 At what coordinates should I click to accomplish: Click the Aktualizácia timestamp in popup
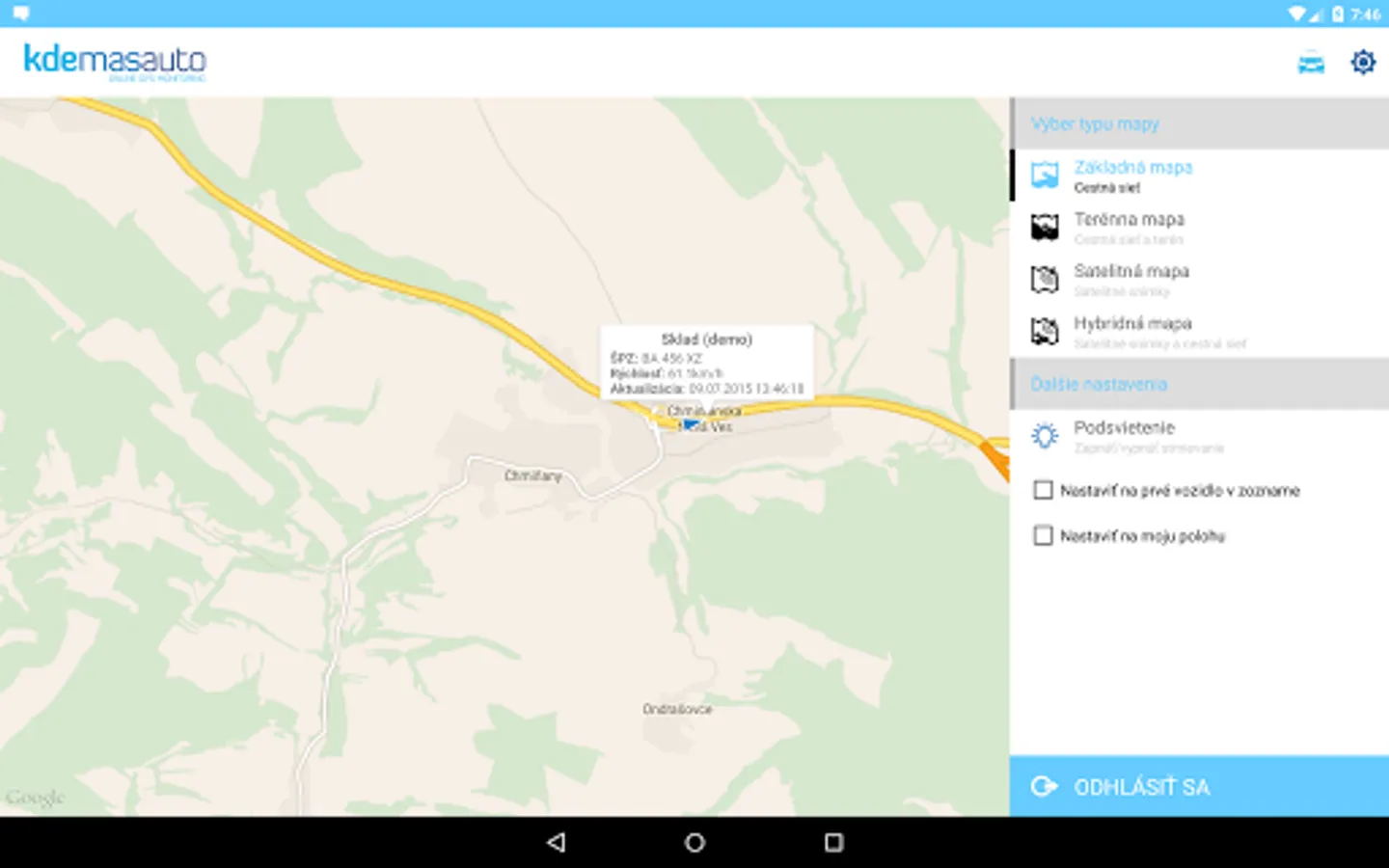pos(707,389)
